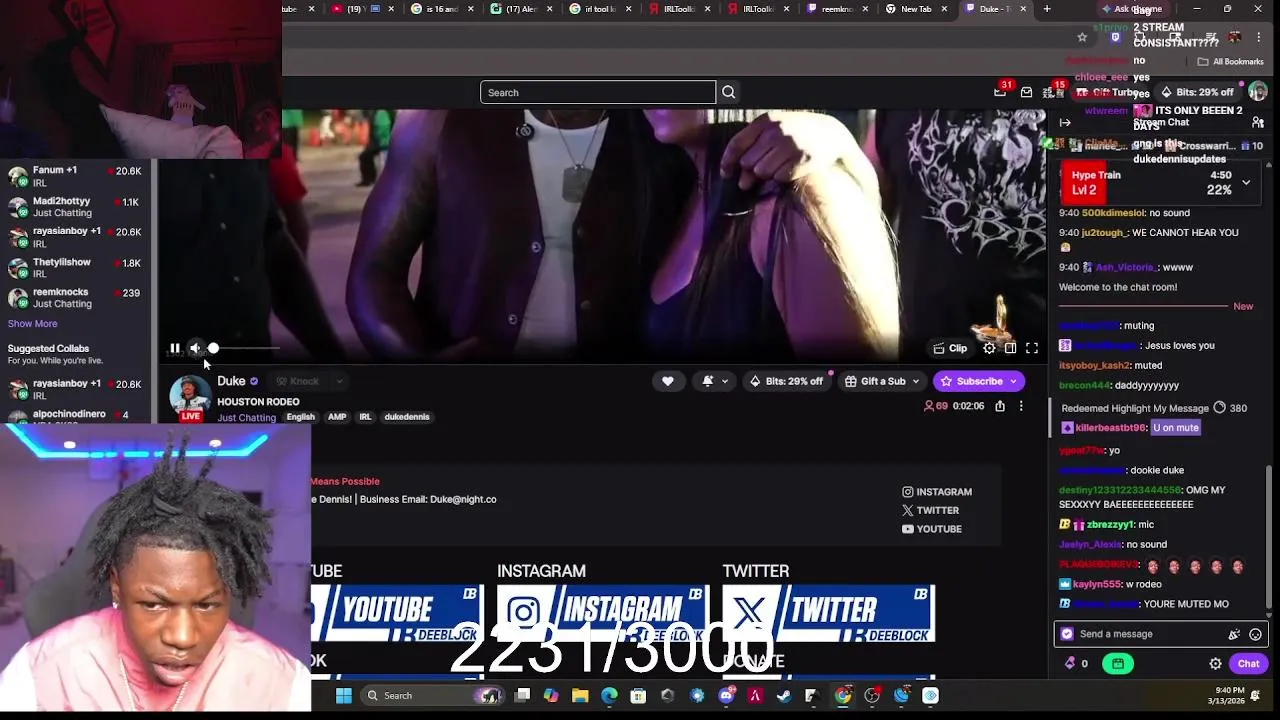Collapse the chat panel arrow
Image resolution: width=1280 pixels, height=720 pixels.
[1065, 122]
